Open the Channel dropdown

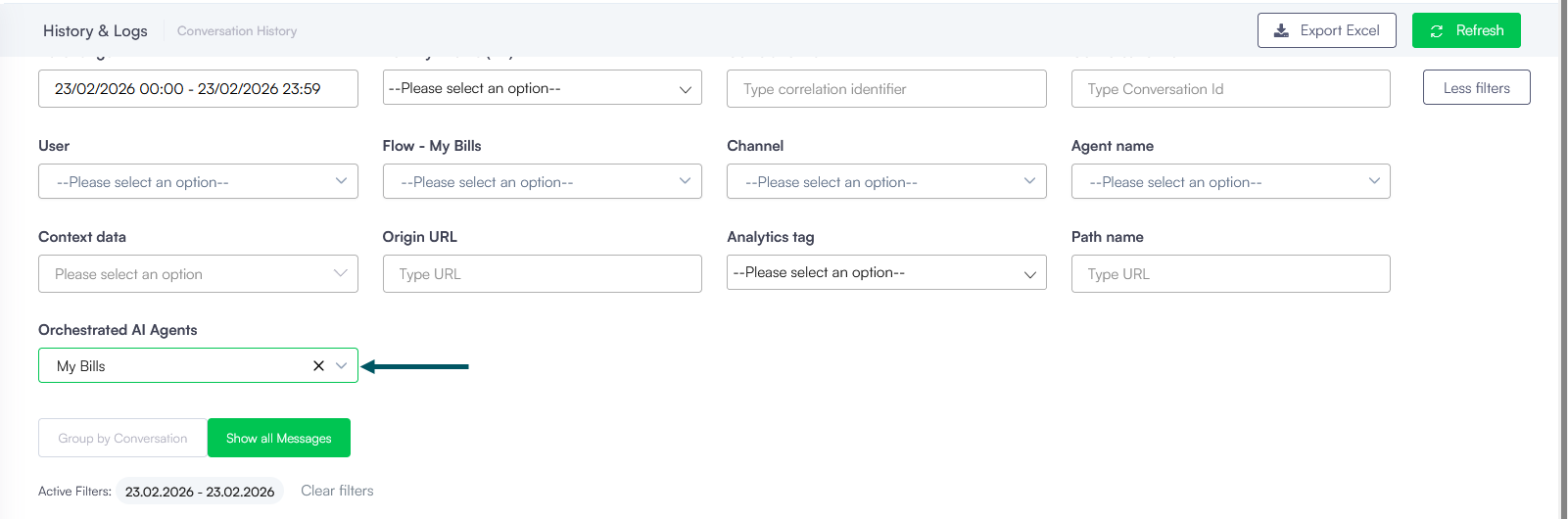(x=885, y=182)
